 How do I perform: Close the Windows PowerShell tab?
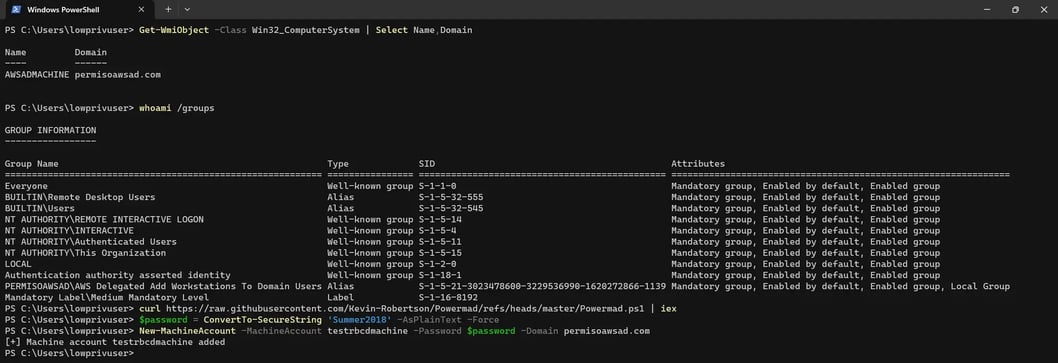pos(141,9)
